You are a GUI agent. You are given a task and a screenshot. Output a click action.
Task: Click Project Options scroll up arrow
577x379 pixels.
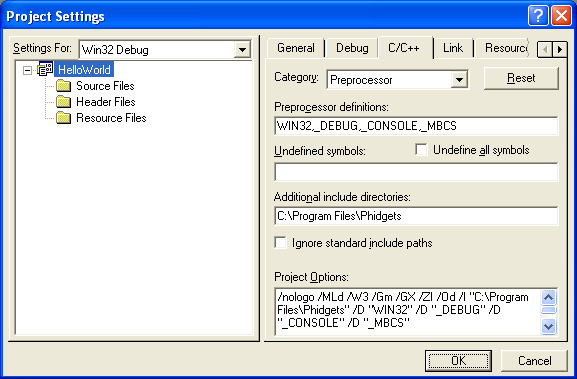pyautogui.click(x=549, y=297)
